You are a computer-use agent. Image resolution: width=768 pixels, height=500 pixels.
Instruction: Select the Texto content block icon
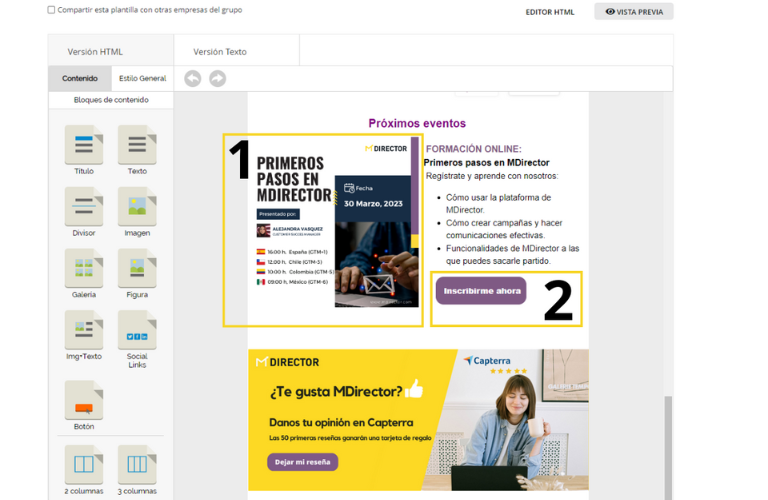click(x=137, y=145)
